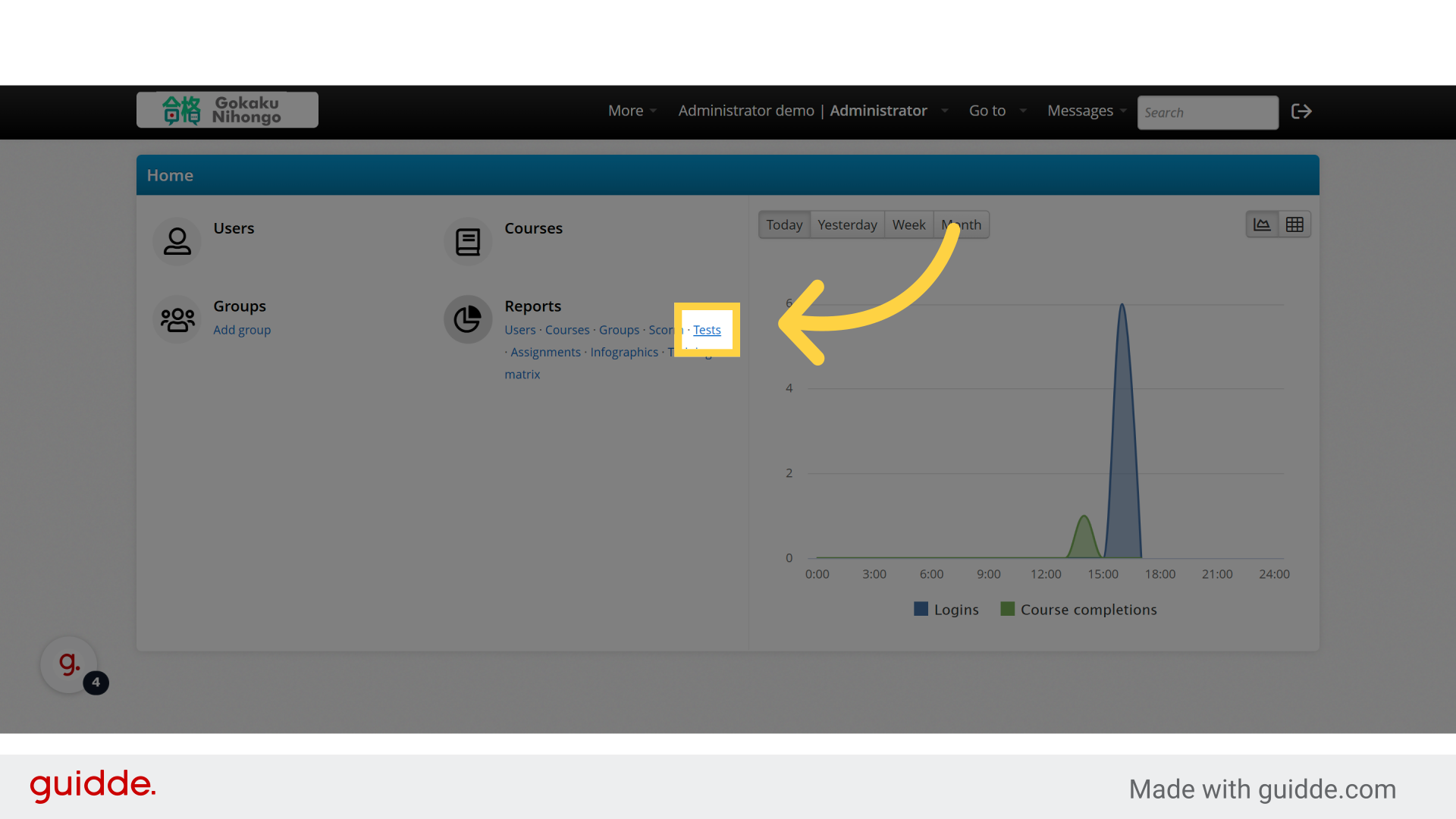This screenshot has width=1456, height=819.
Task: Click the logout arrow icon
Action: [x=1301, y=111]
